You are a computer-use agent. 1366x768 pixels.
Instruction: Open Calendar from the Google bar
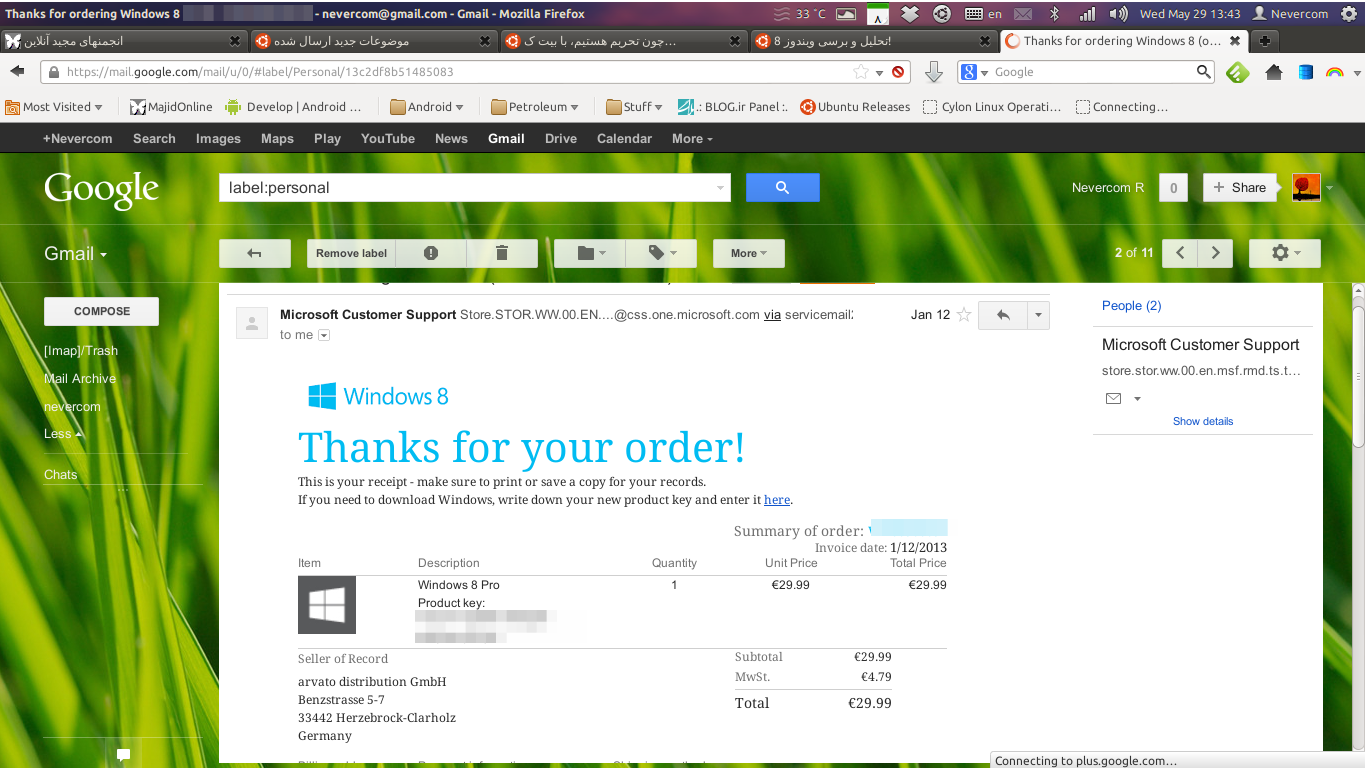tap(625, 139)
